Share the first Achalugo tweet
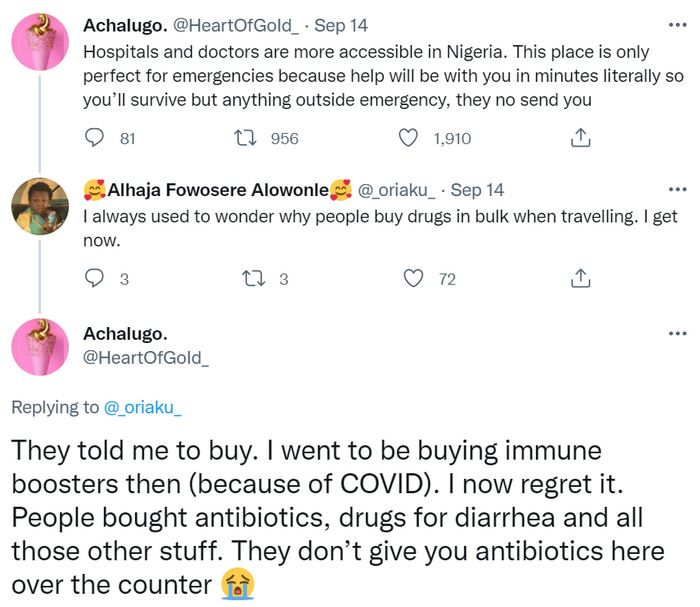This screenshot has height=607, width=700. 580,138
